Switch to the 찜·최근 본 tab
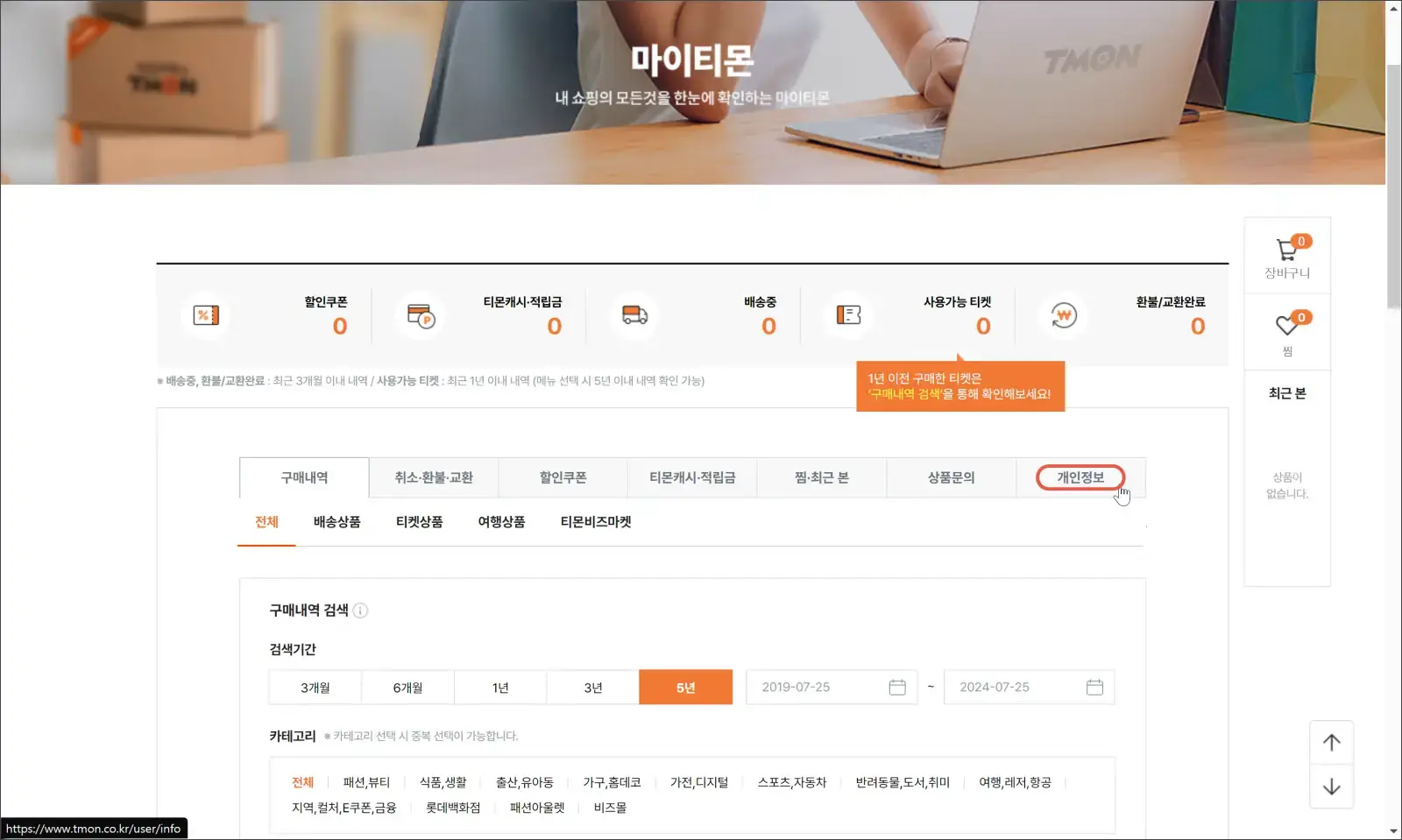The image size is (1402, 840). pos(822,477)
